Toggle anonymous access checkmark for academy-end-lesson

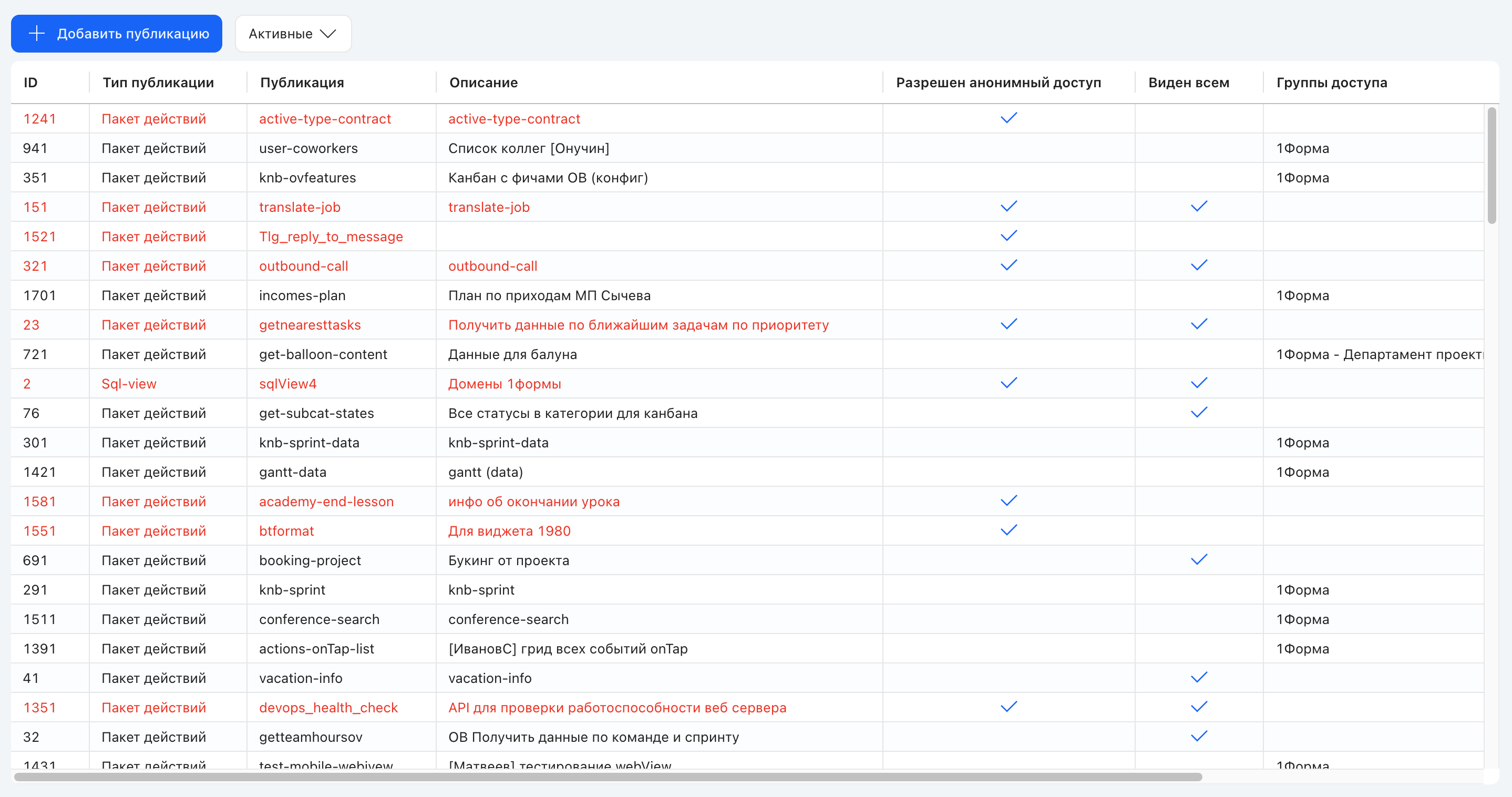1009,500
